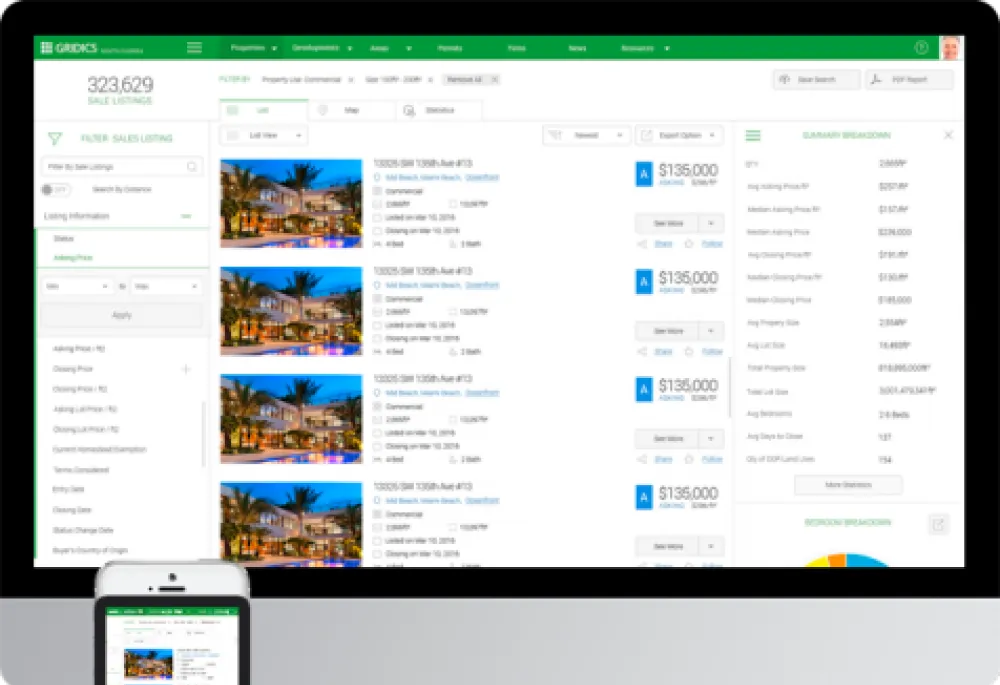Open the Min price dropdown
Screen dimensions: 1000x685
77,286
